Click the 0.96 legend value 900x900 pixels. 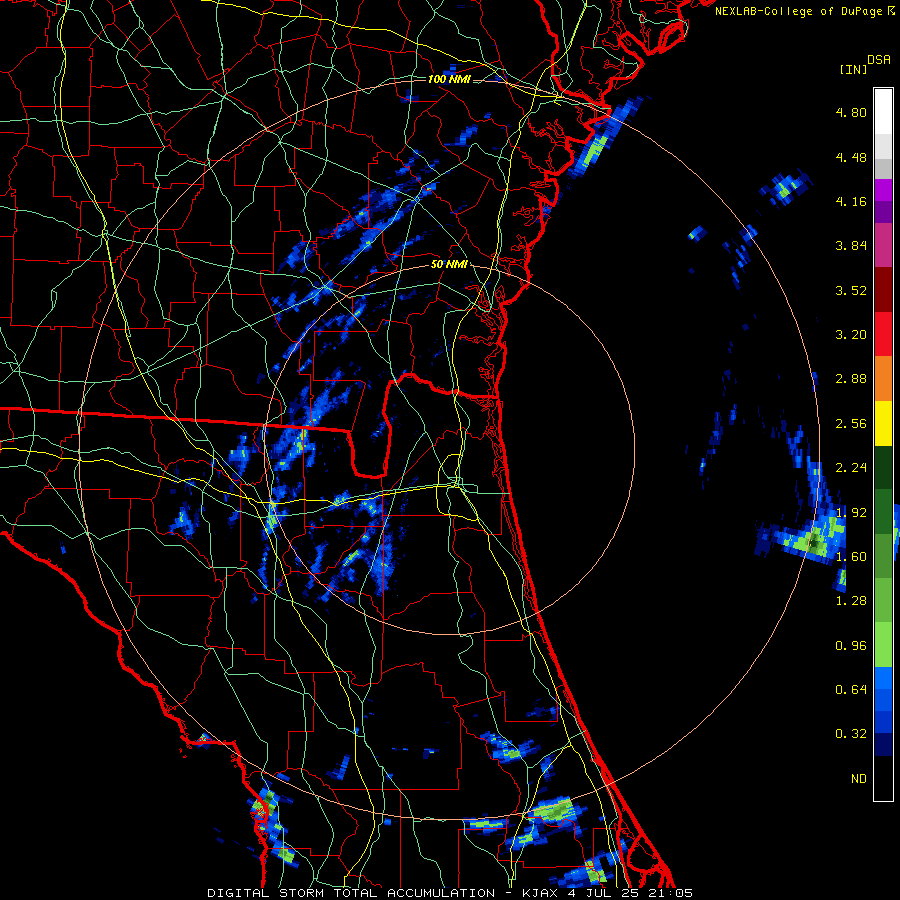pos(851,646)
